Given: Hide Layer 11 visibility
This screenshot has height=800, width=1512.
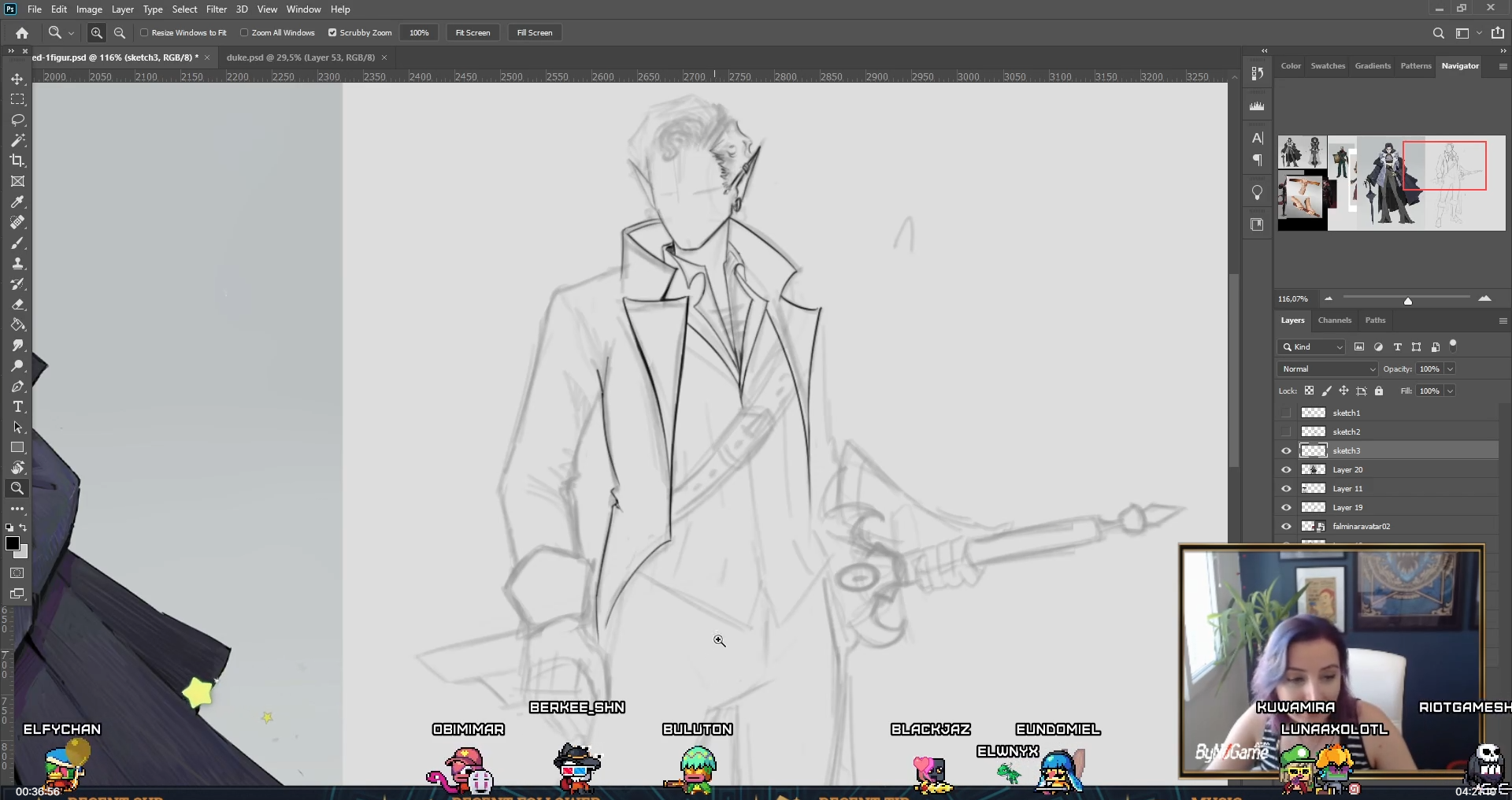Looking at the screenshot, I should coord(1287,488).
